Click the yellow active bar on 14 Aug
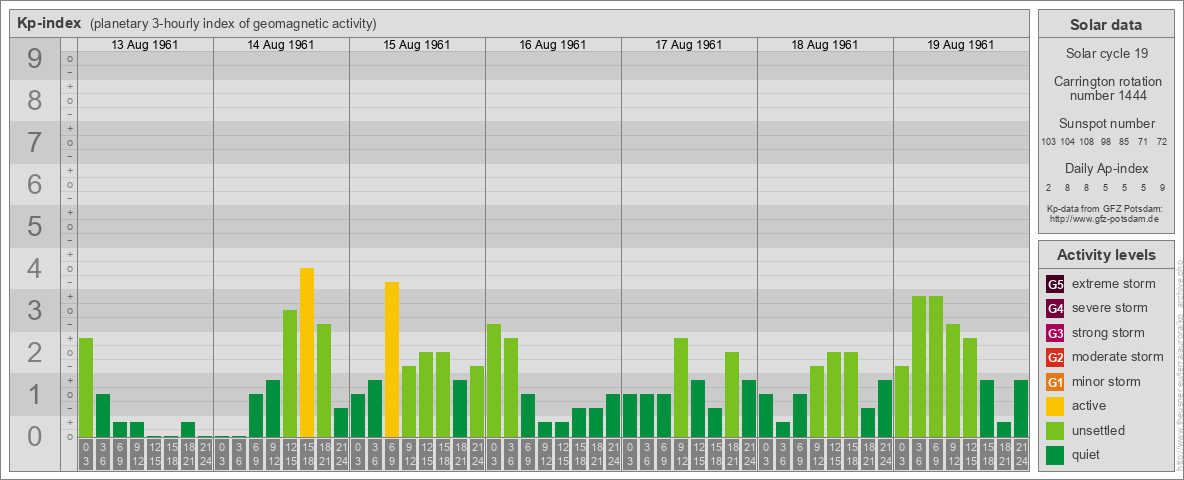This screenshot has height=480, width=1184. point(307,352)
